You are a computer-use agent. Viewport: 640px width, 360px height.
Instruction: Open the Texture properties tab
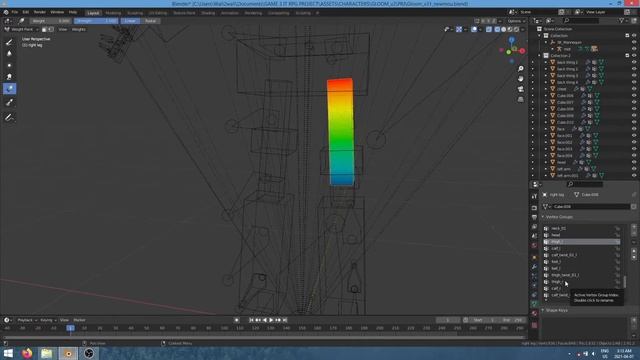[x=534, y=325]
